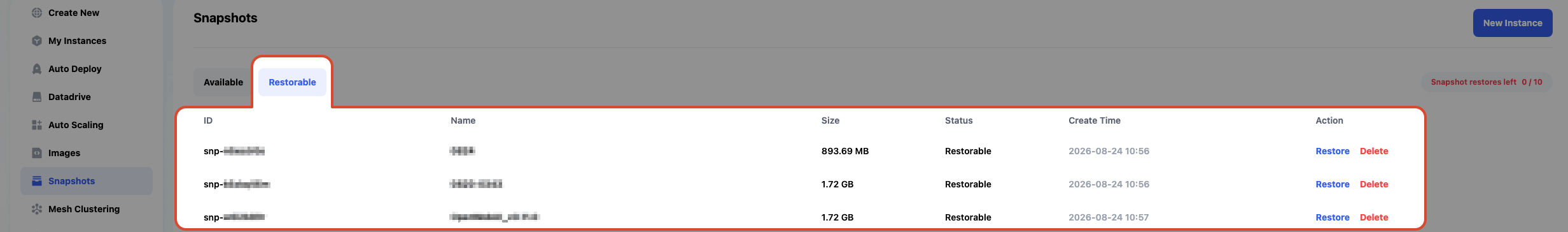Image resolution: width=1568 pixels, height=232 pixels.
Task: Delete the snapshot created at 10:57
Action: pos(1374,217)
